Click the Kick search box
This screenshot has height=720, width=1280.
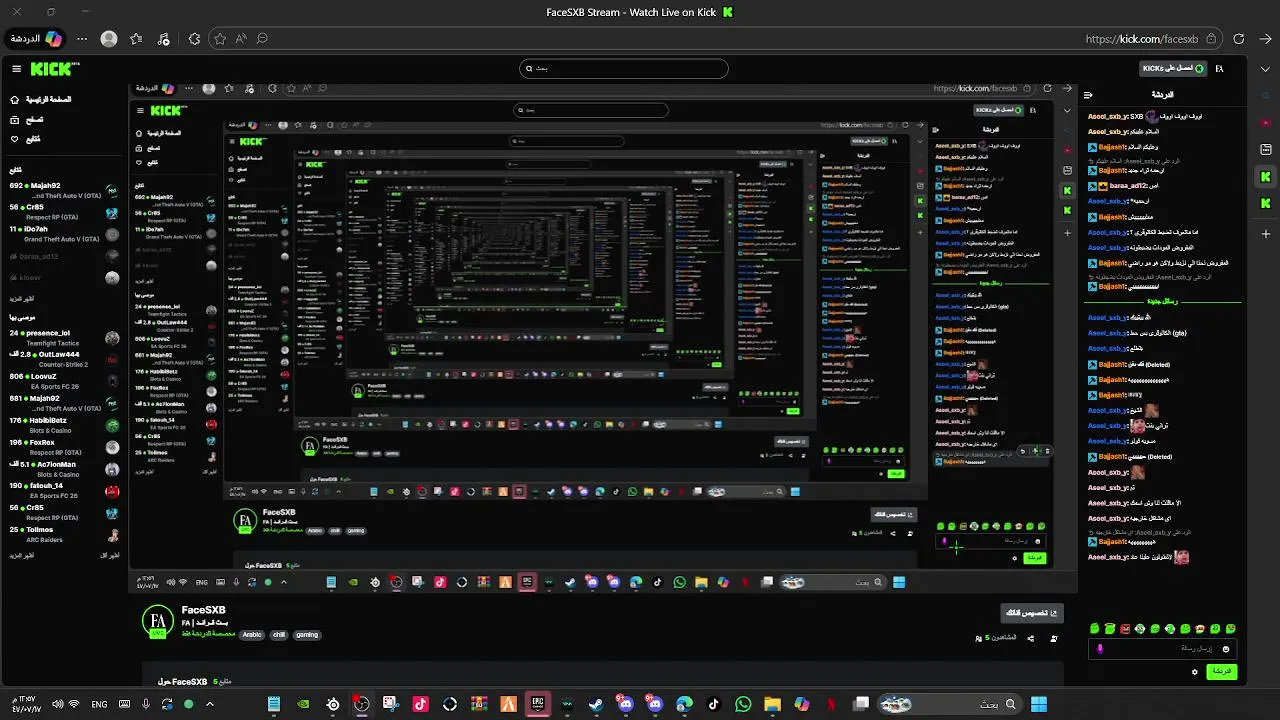click(x=624, y=69)
